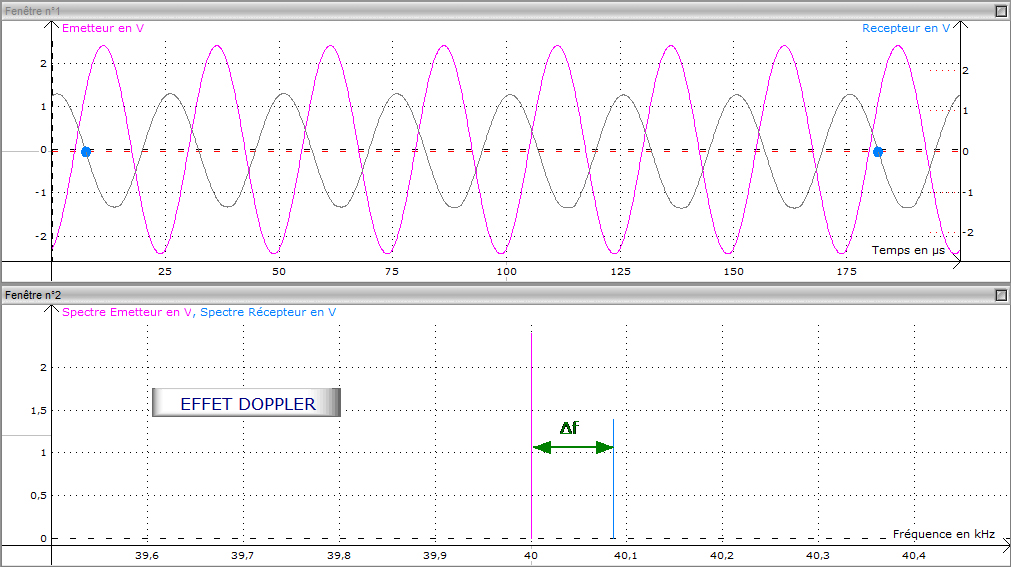1011x567 pixels.
Task: Click the 'Fréquence en kHz' axis label
Action: click(943, 534)
